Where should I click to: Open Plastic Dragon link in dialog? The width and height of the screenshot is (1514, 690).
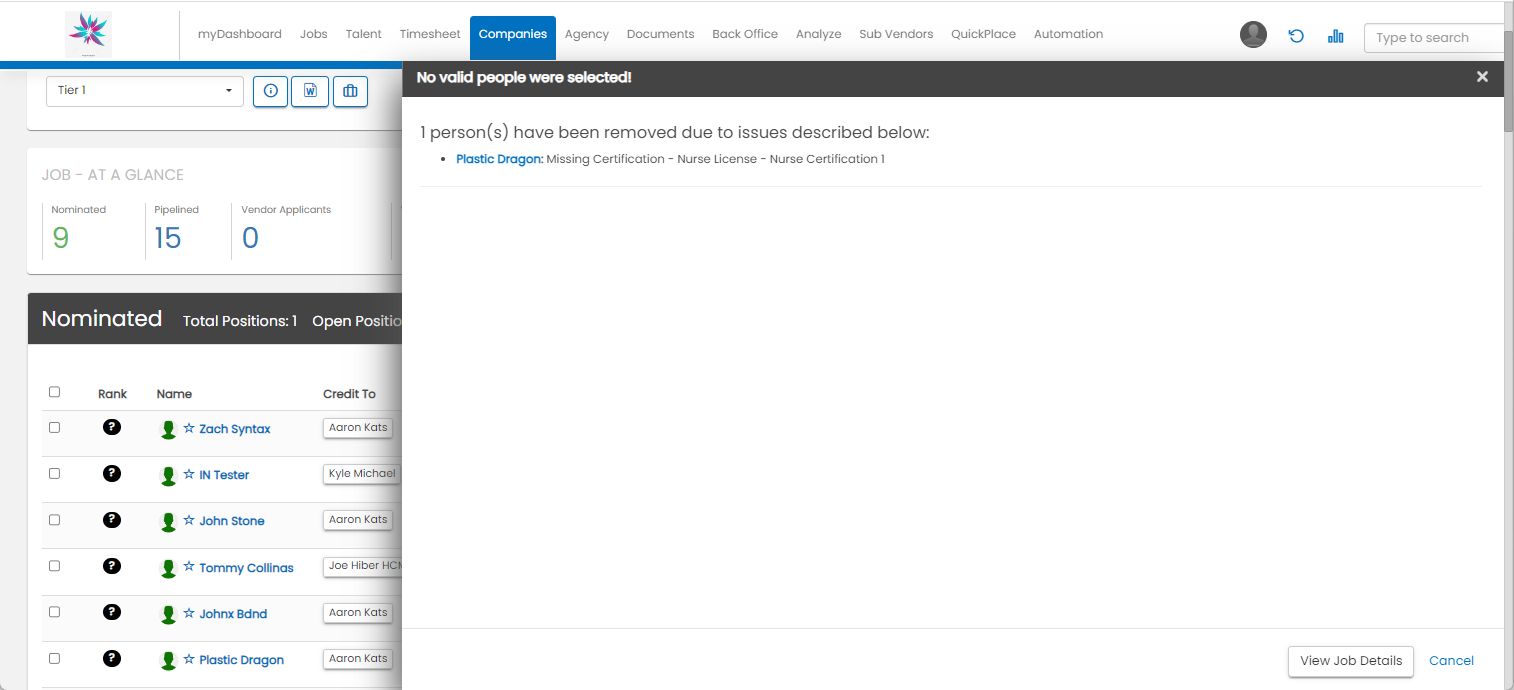[500, 159]
